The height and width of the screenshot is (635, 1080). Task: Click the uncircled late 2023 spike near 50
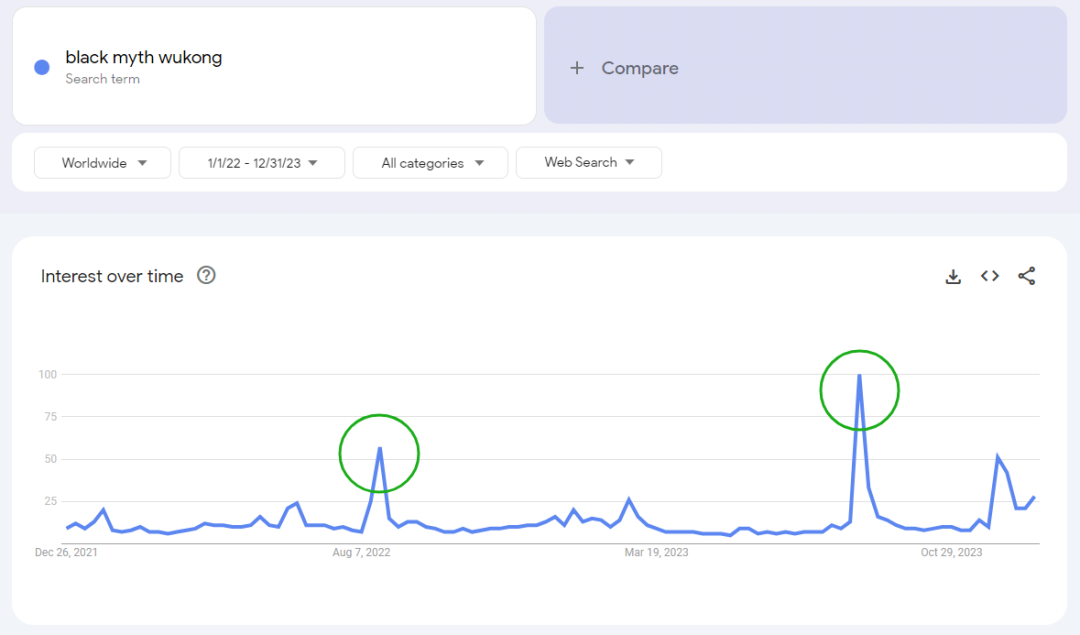(x=997, y=457)
